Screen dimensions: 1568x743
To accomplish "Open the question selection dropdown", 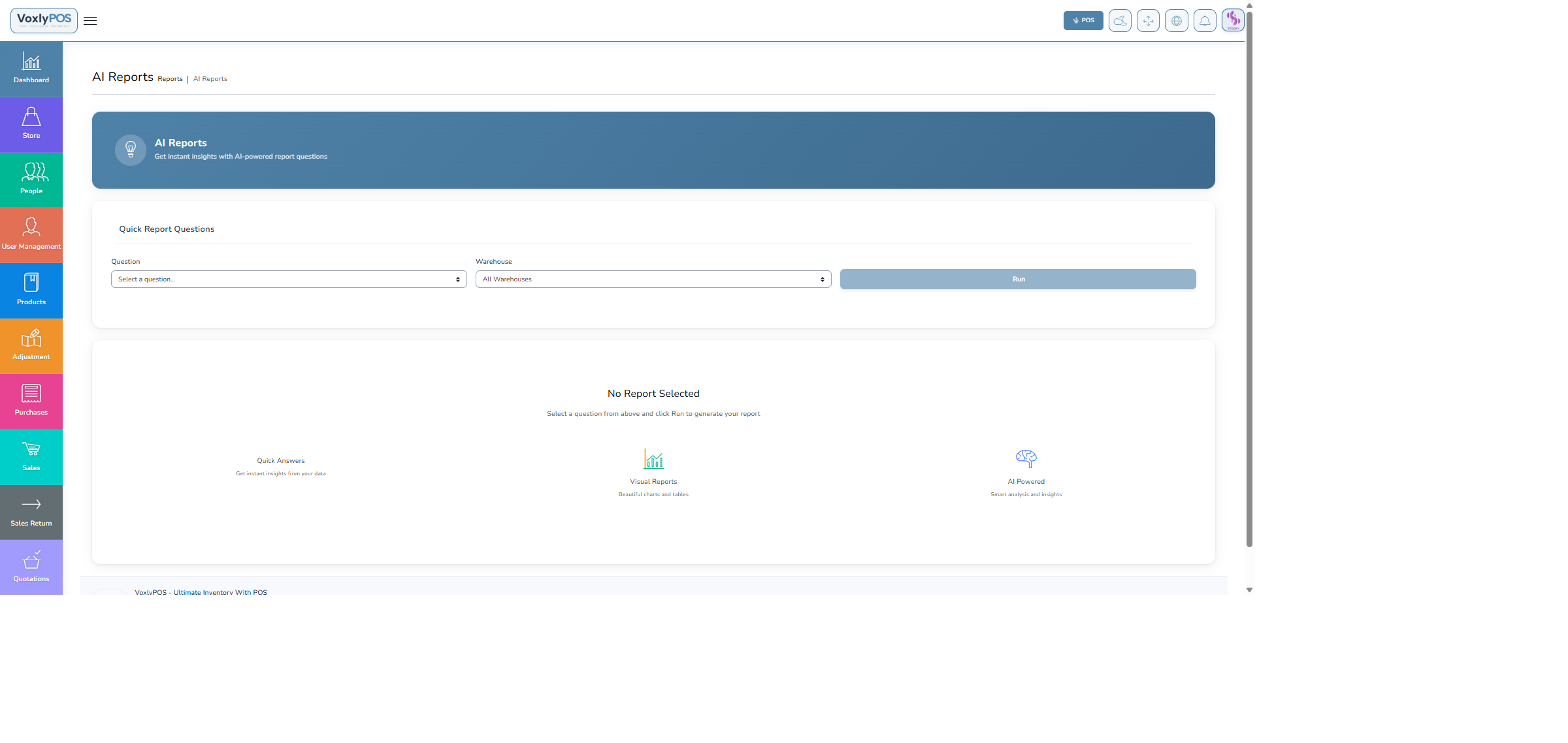I will pos(288,279).
